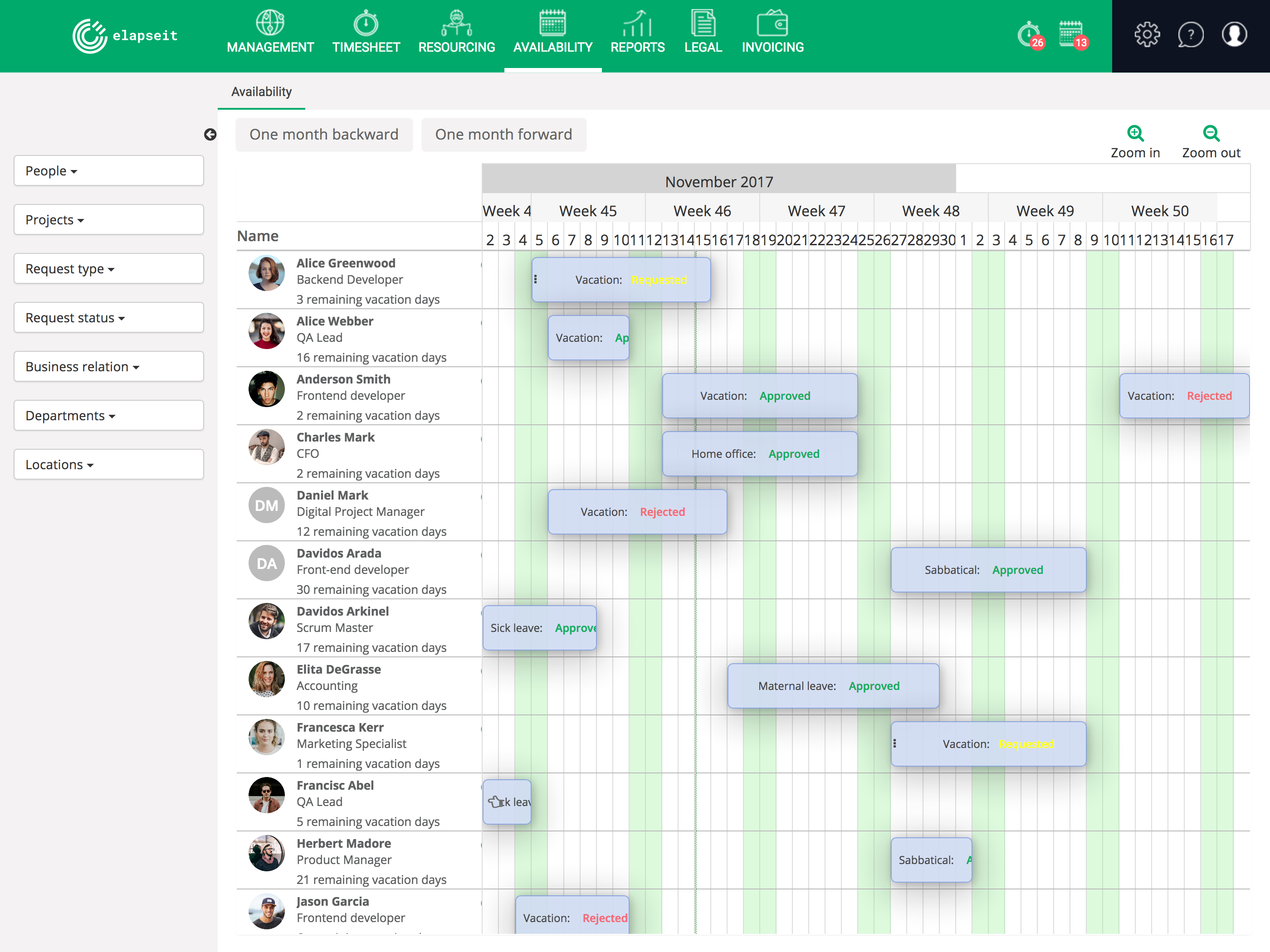1270x952 pixels.
Task: Open the settings gear
Action: coord(1147,34)
